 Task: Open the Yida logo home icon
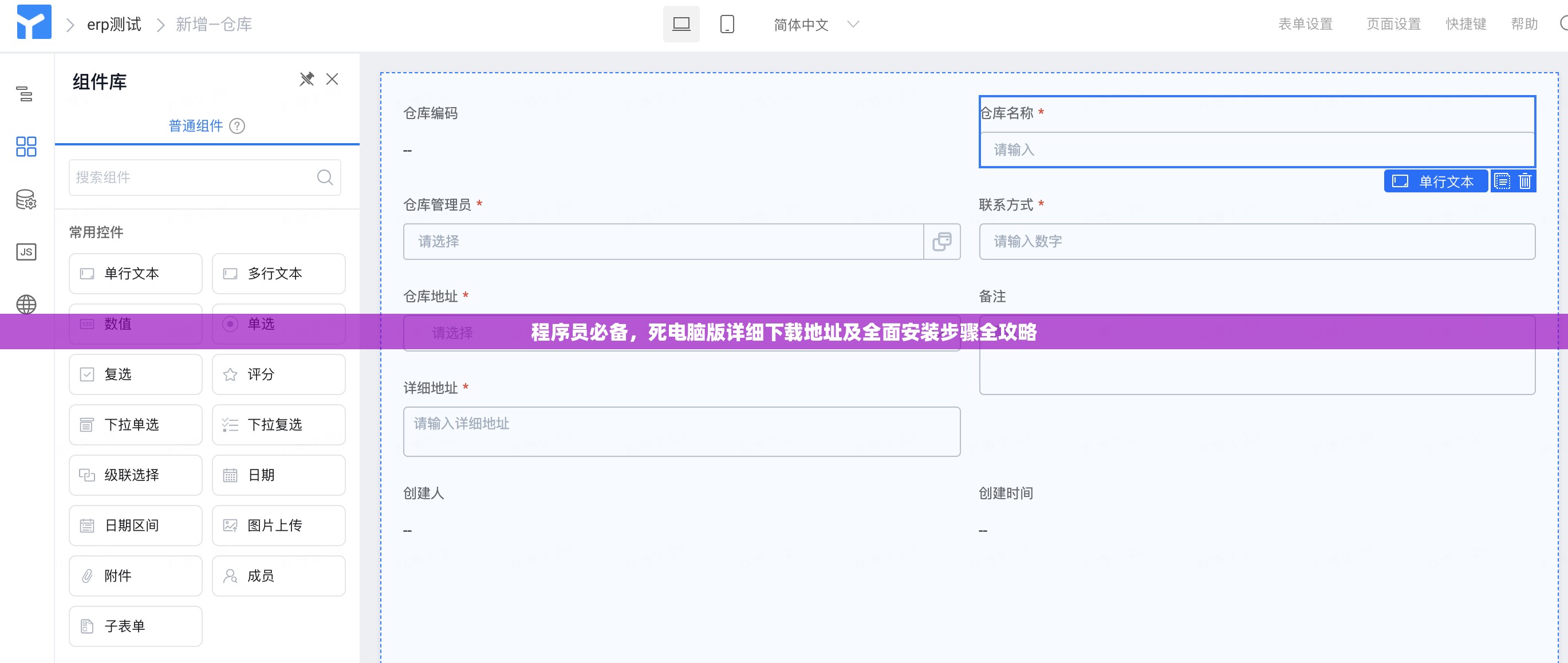34,22
